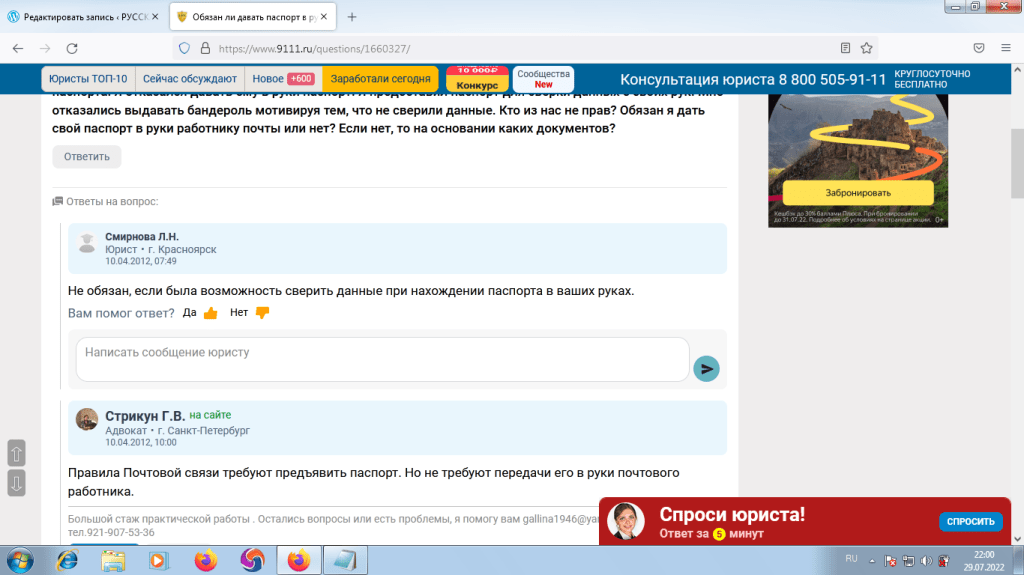
Task: Open the Firefox hamburger menu
Action: coord(1007,48)
